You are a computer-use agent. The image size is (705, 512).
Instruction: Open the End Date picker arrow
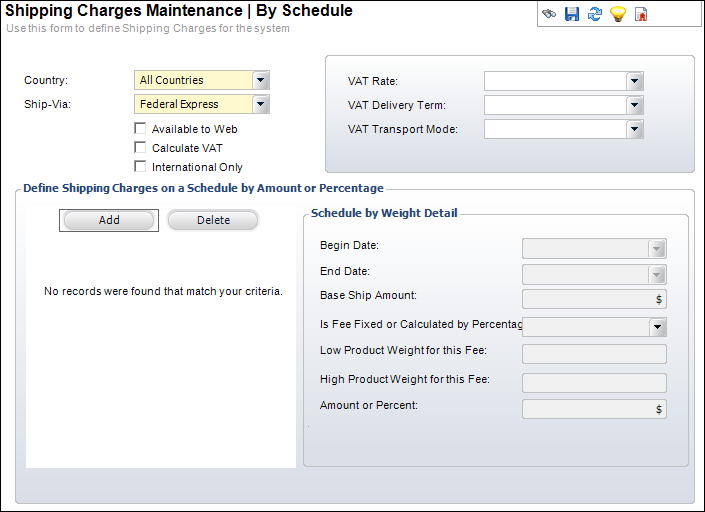[657, 275]
